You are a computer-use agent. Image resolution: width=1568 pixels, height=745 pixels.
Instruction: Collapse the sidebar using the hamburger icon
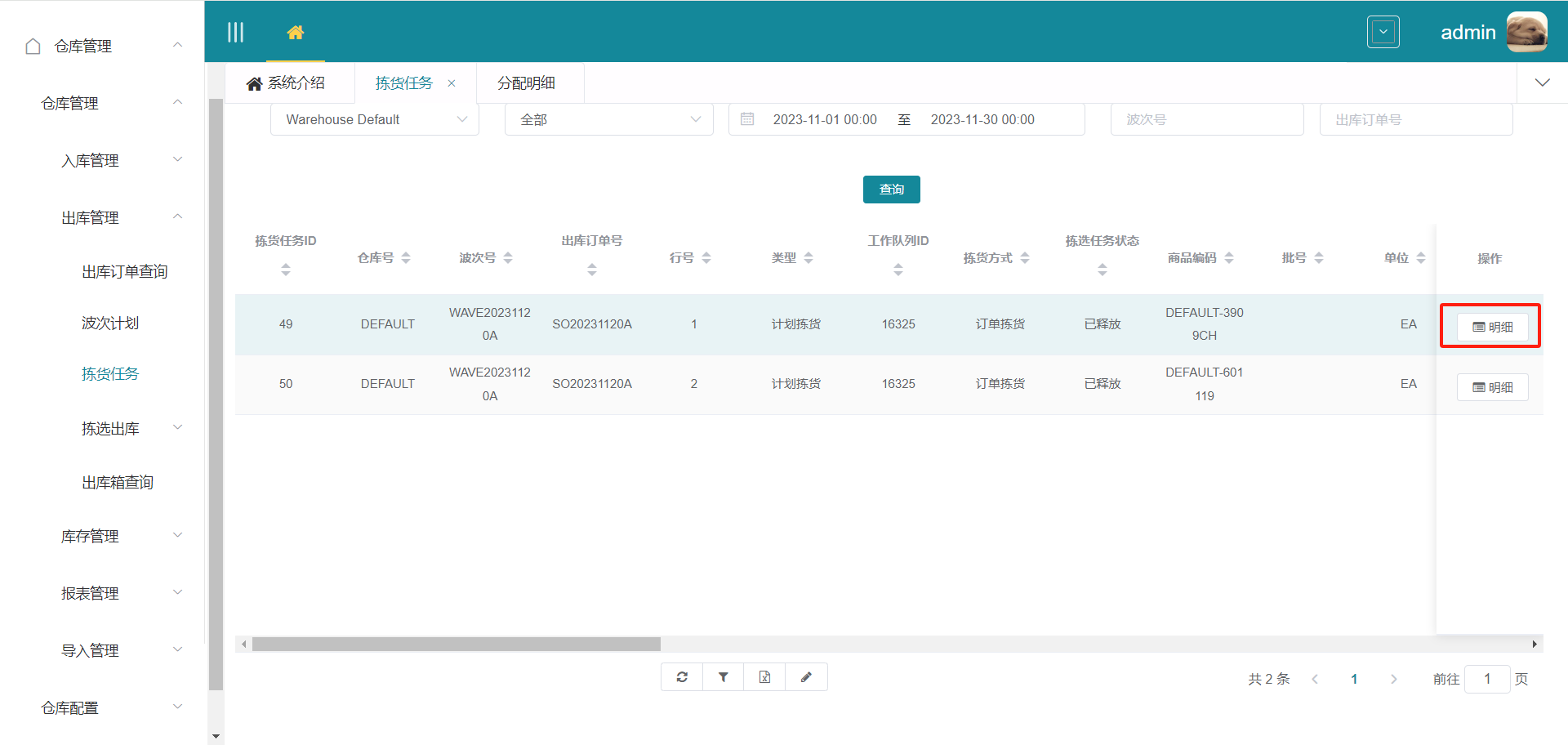(x=236, y=32)
